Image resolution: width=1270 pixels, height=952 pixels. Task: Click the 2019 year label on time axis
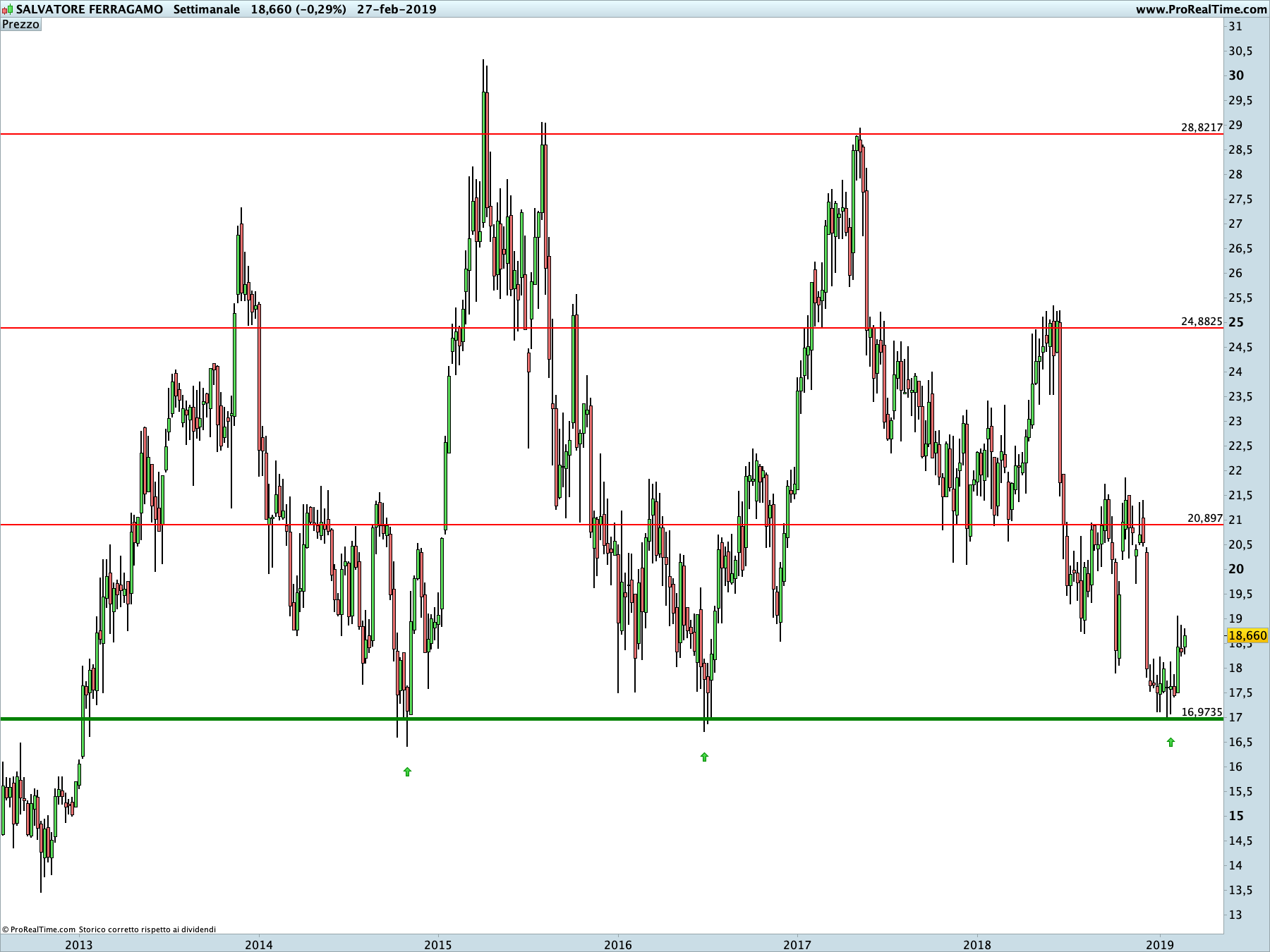1159,944
